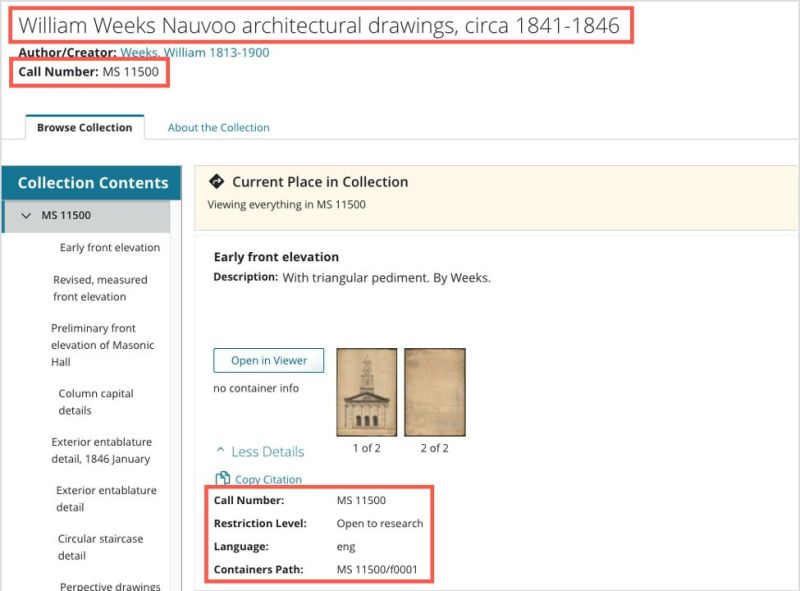The width and height of the screenshot is (800, 591).
Task: Click the Copy Citation link text
Action: click(268, 480)
